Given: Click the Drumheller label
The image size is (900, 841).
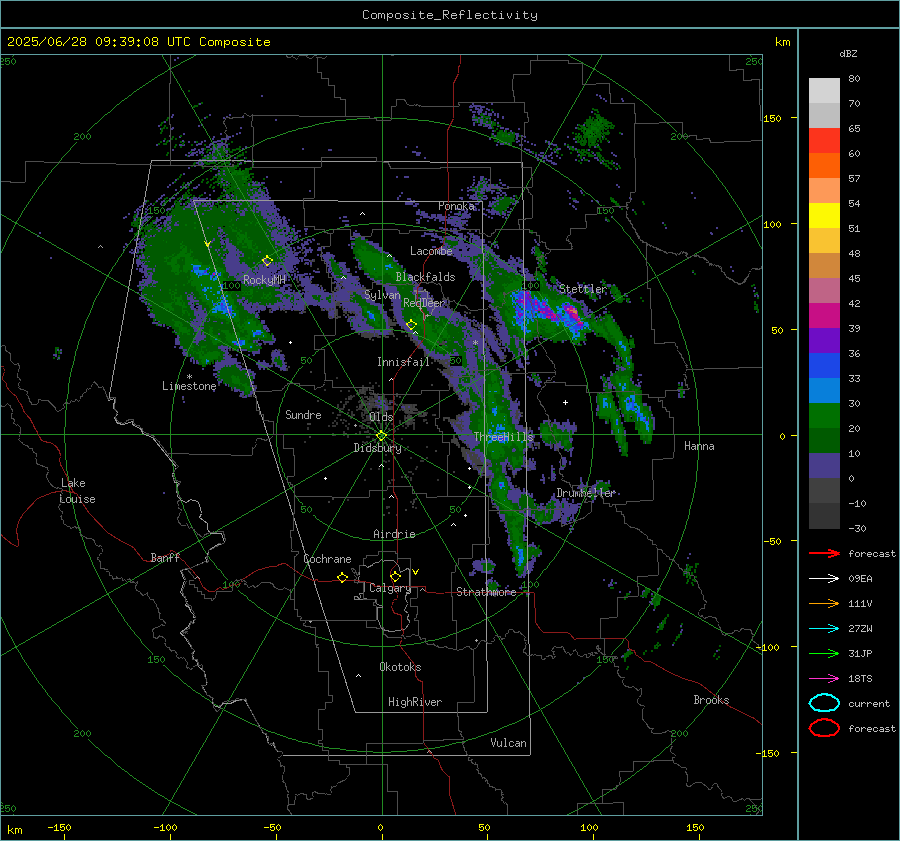Looking at the screenshot, I should pyautogui.click(x=585, y=493).
